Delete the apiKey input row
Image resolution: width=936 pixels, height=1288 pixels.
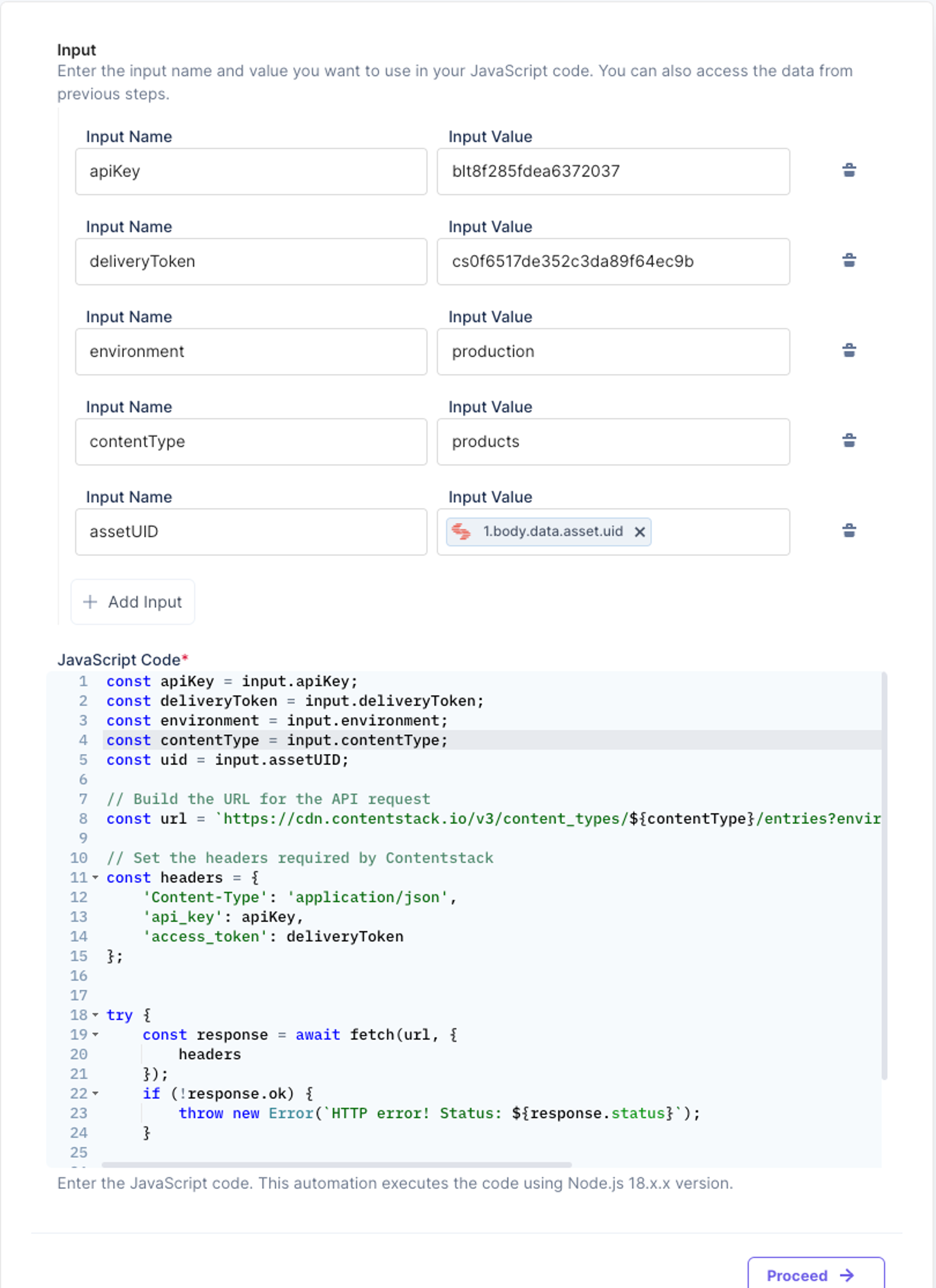click(849, 170)
